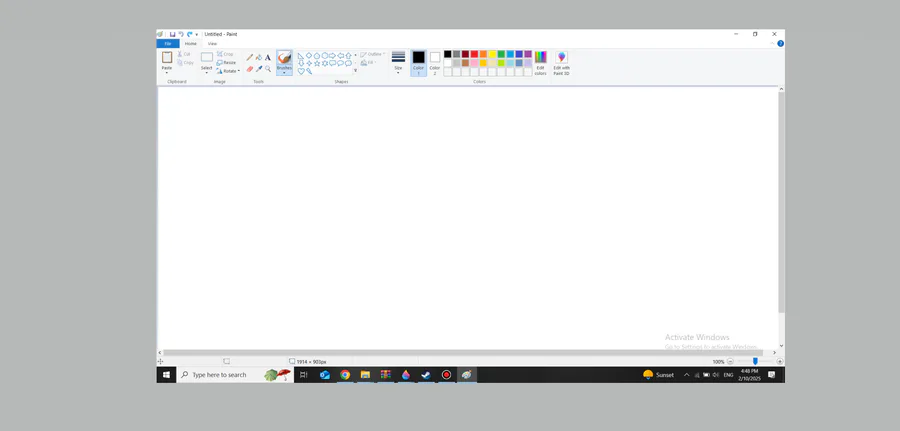Image resolution: width=900 pixels, height=431 pixels.
Task: Click the zoom slider thumb
Action: coord(755,361)
